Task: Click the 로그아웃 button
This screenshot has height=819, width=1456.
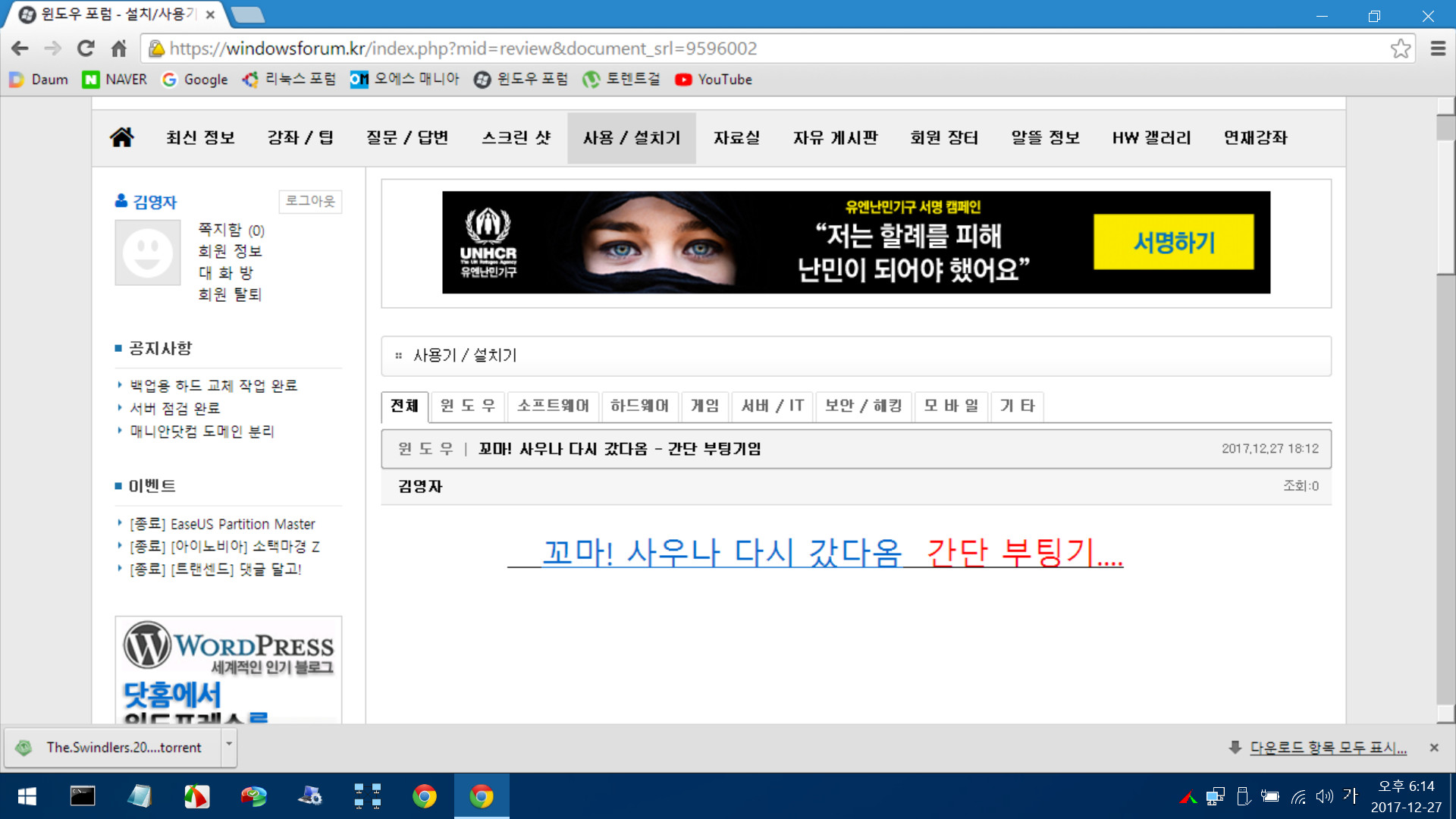Action: tap(310, 201)
